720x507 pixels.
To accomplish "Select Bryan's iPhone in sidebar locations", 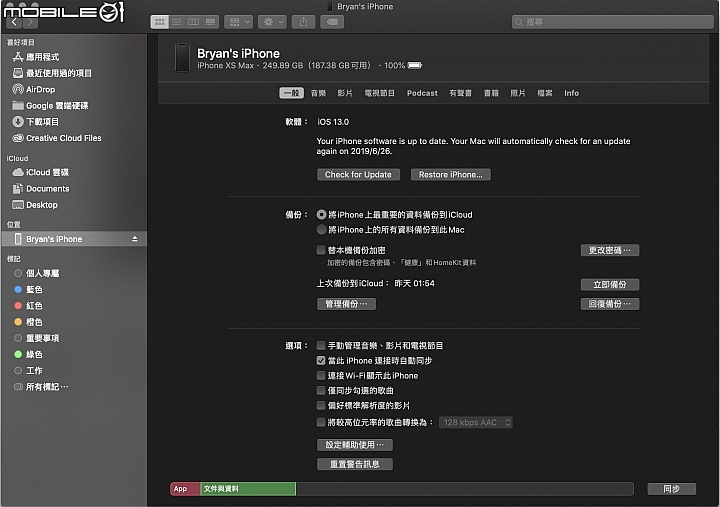I will pos(74,239).
